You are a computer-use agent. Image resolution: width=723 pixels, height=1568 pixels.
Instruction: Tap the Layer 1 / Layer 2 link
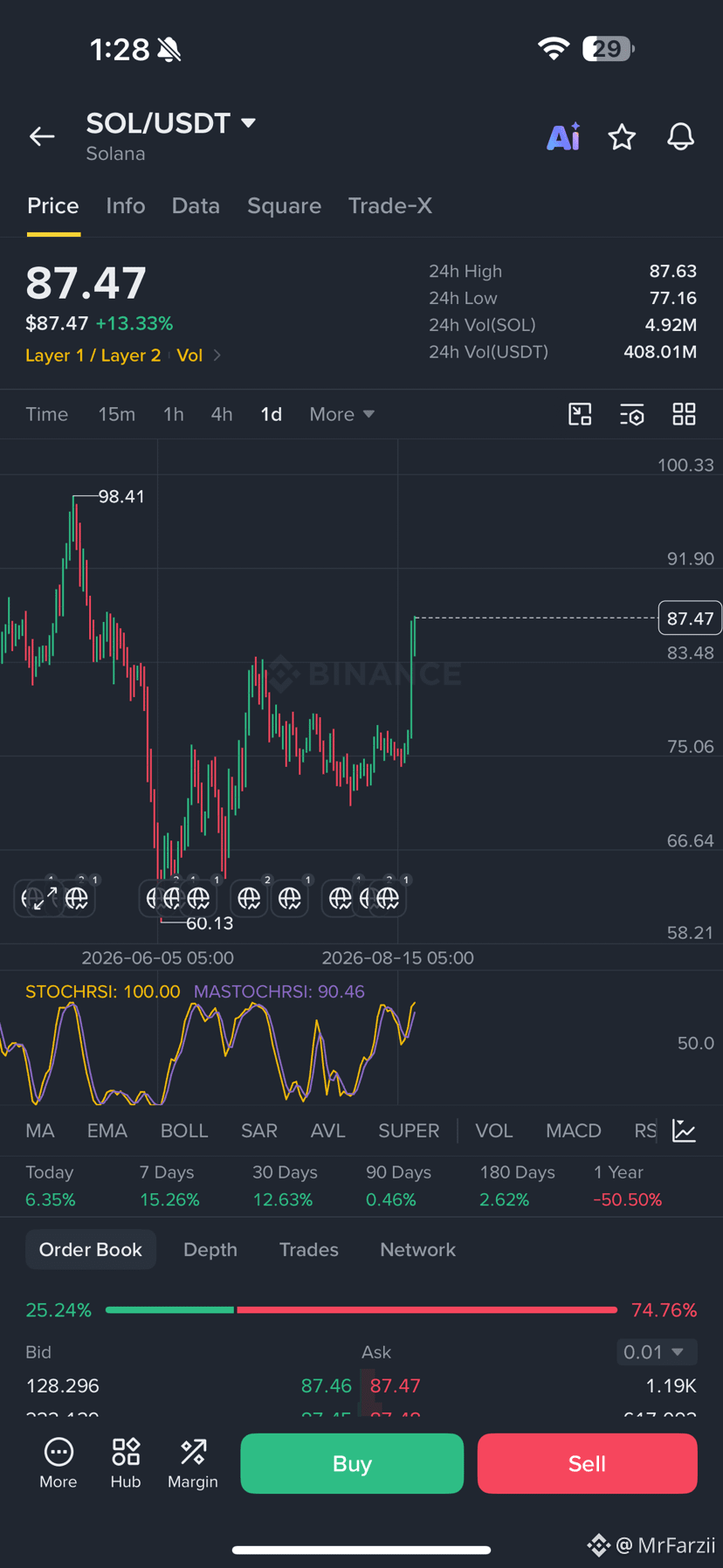point(93,356)
